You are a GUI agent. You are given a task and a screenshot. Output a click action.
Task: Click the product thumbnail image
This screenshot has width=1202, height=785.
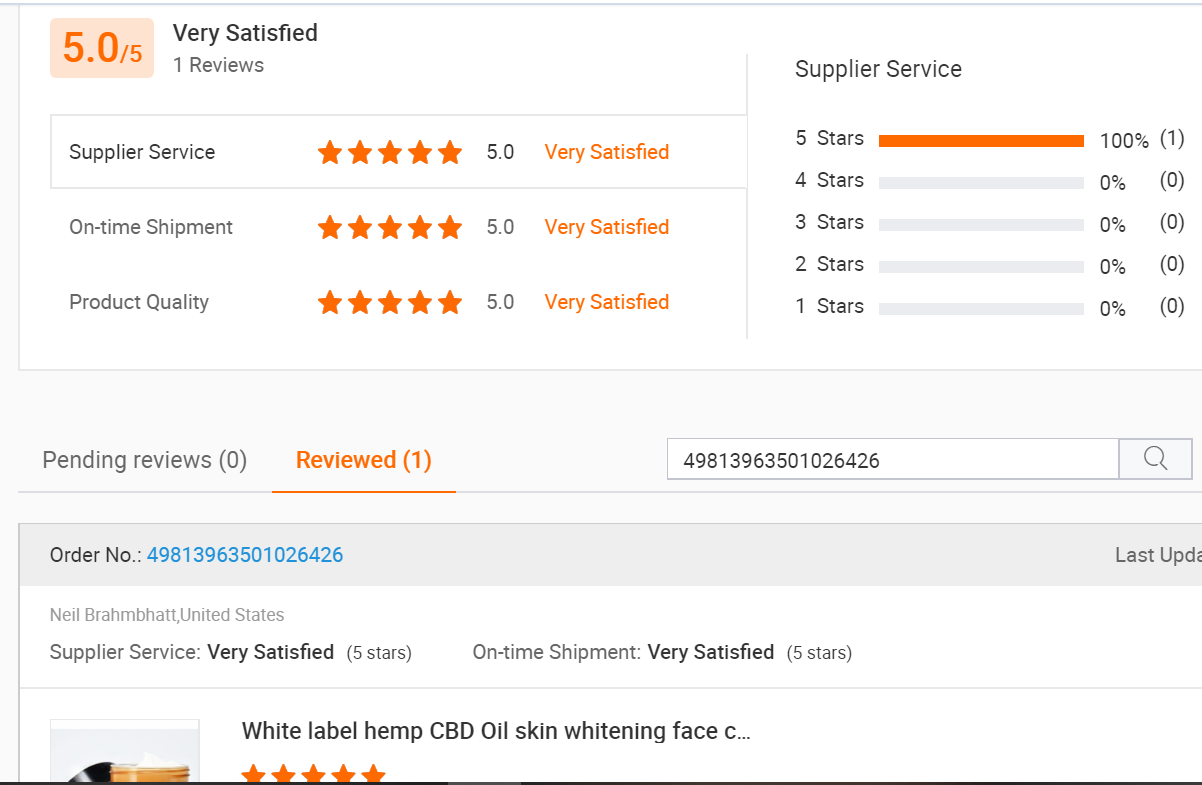pyautogui.click(x=125, y=751)
